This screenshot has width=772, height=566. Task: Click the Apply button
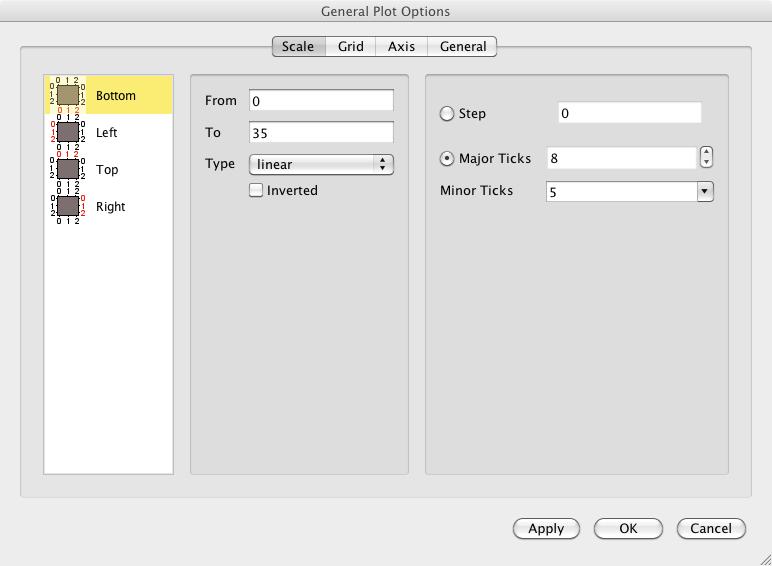[x=546, y=528]
